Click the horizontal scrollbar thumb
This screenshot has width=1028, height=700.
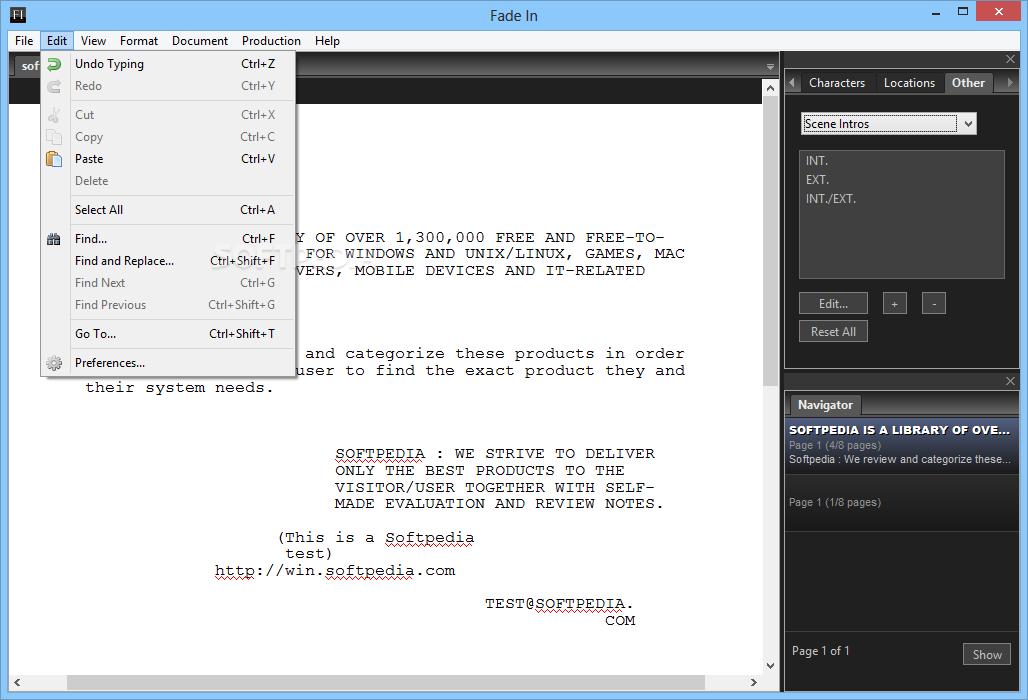[386, 682]
